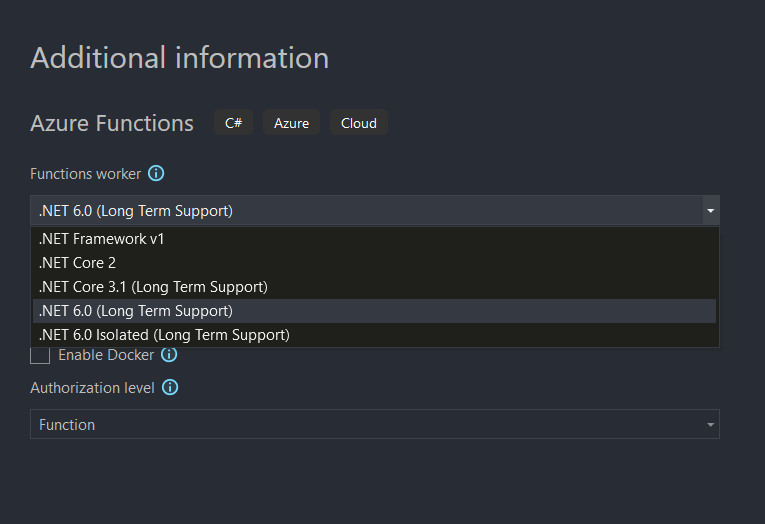Viewport: 765px width, 524px height.
Task: Choose .NET Core 2 option
Action: point(374,263)
